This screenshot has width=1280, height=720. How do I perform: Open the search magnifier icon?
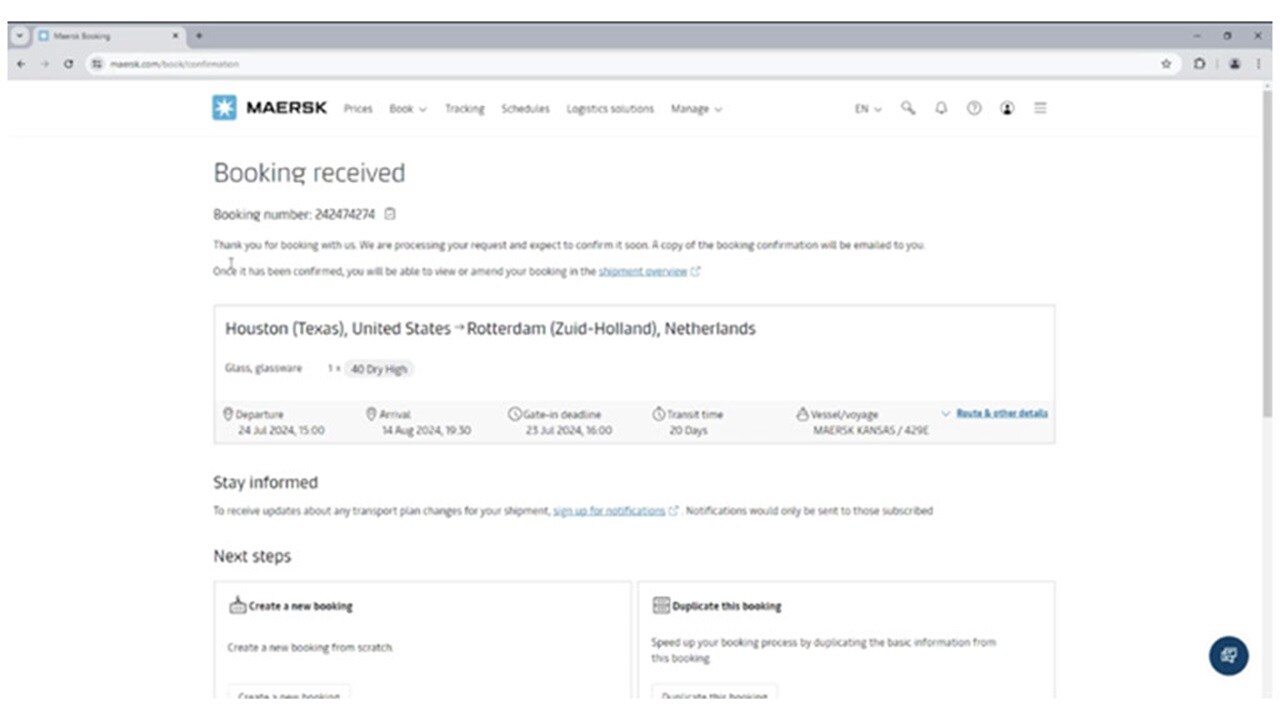tap(908, 108)
